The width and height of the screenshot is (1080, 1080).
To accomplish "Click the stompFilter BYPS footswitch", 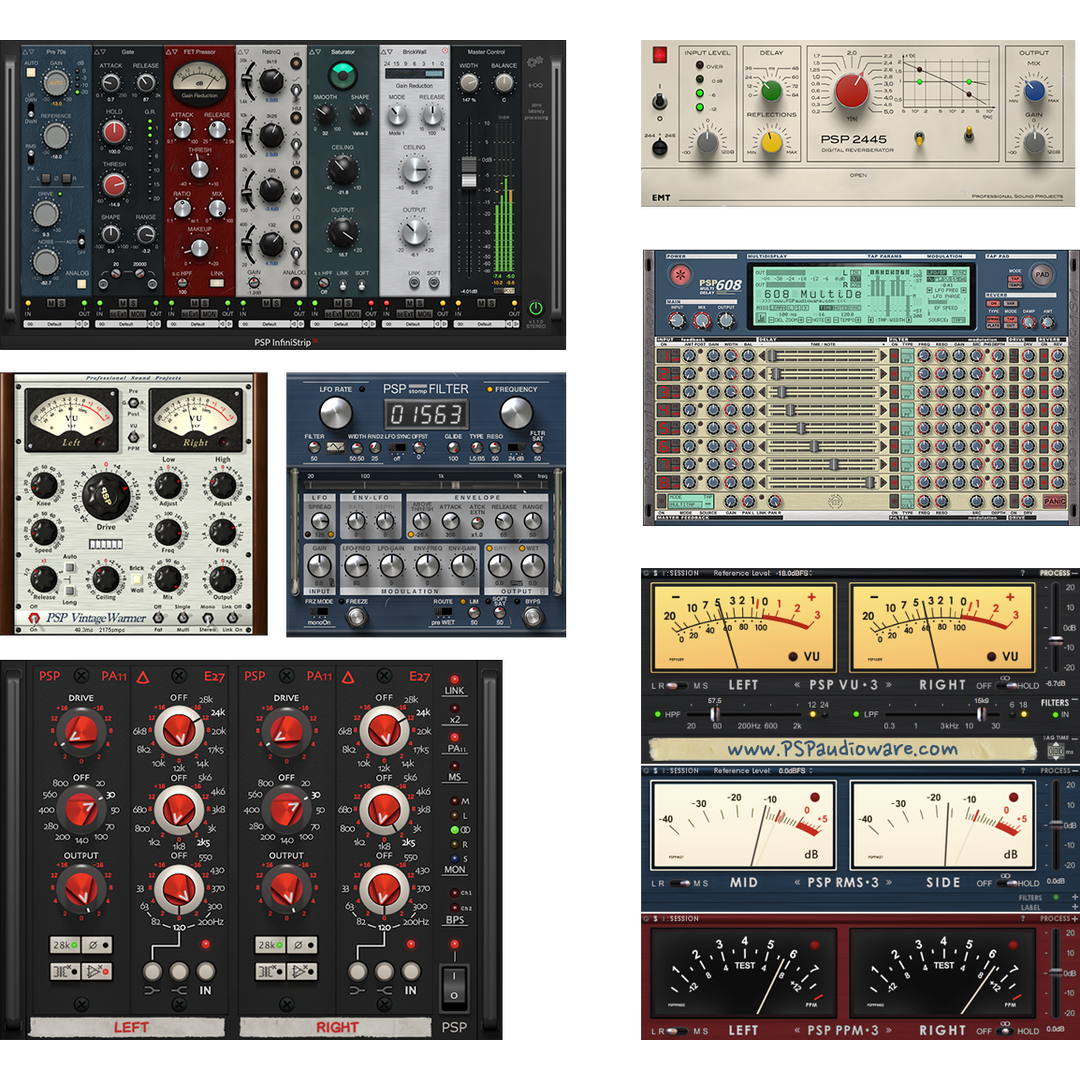I will (x=532, y=616).
